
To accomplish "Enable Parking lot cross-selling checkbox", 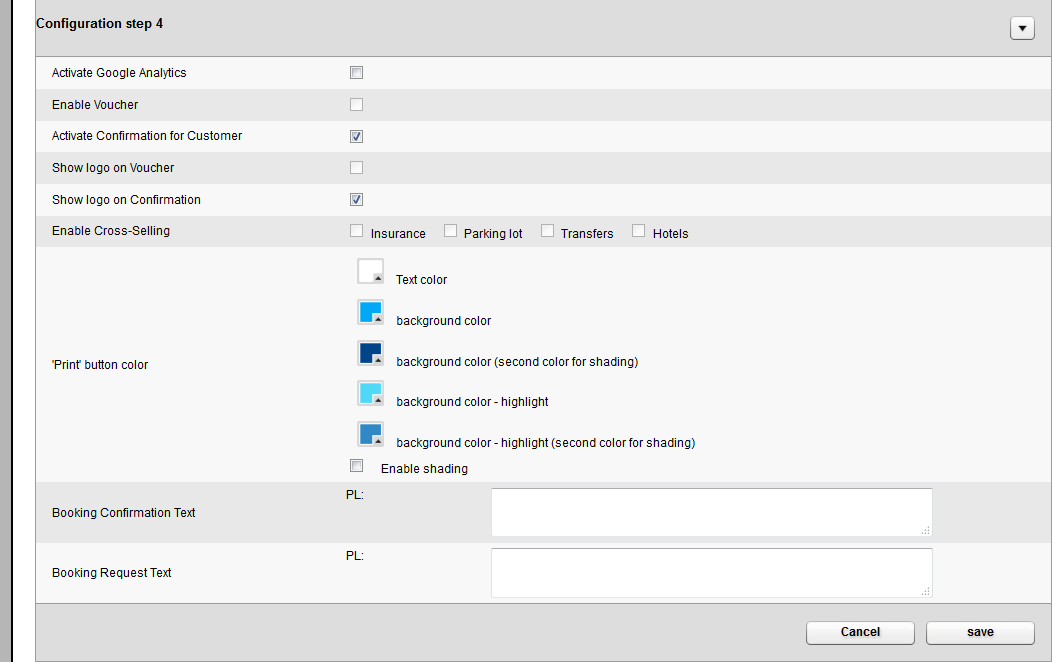I will tap(451, 231).
